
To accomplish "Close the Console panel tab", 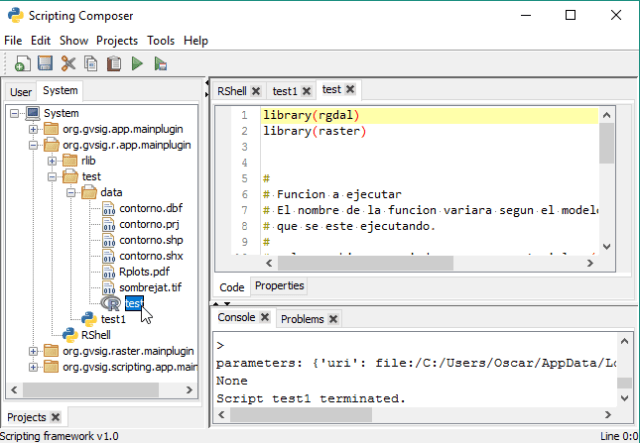I will [x=264, y=318].
